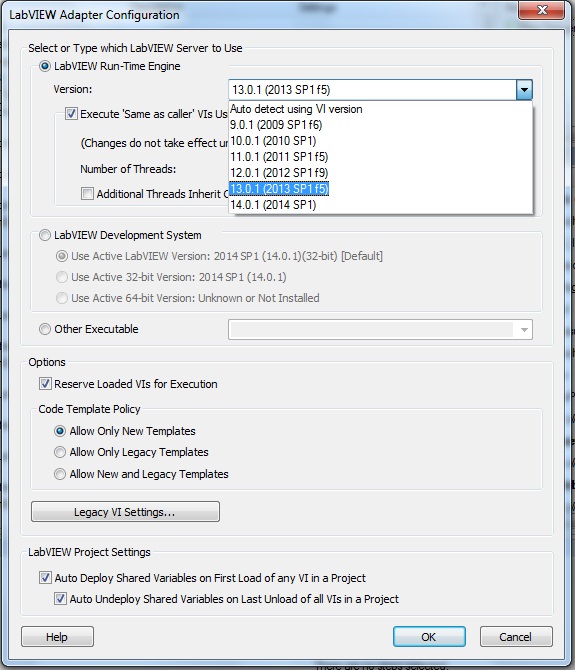575x670 pixels.
Task: Open Legacy VI Settings dialog
Action: click(125, 512)
